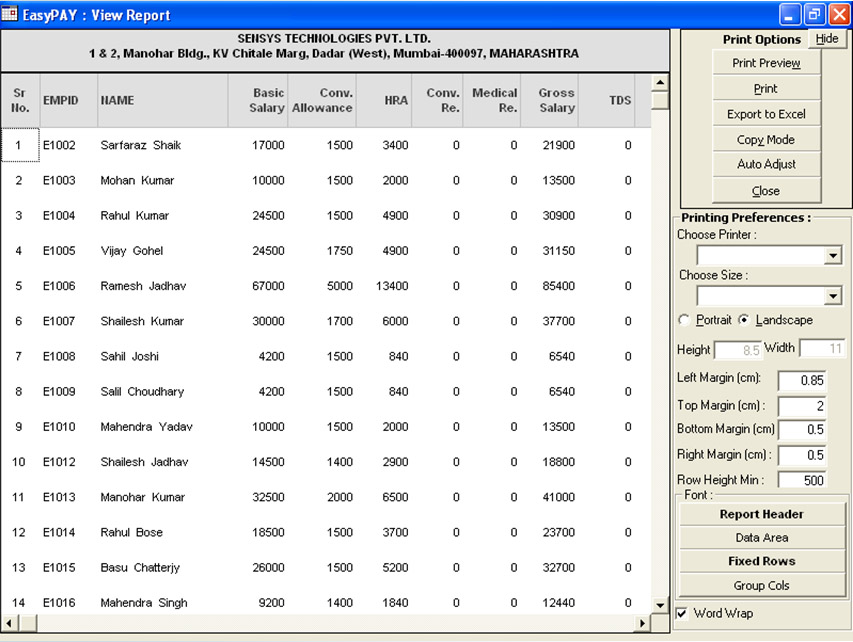Edit the Left Margin field
Viewport: 853px width, 642px height.
(802, 380)
